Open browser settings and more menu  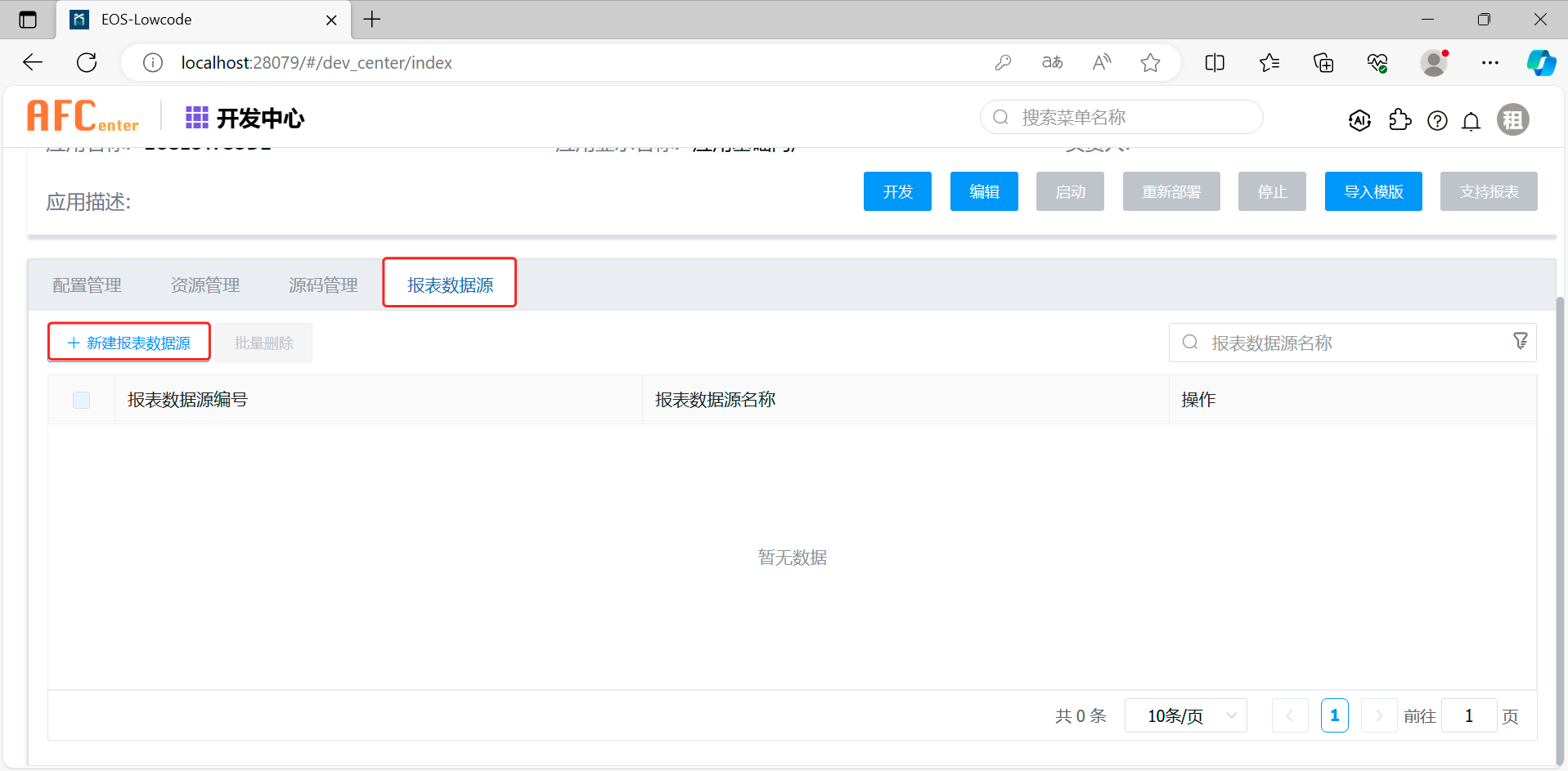click(x=1489, y=63)
